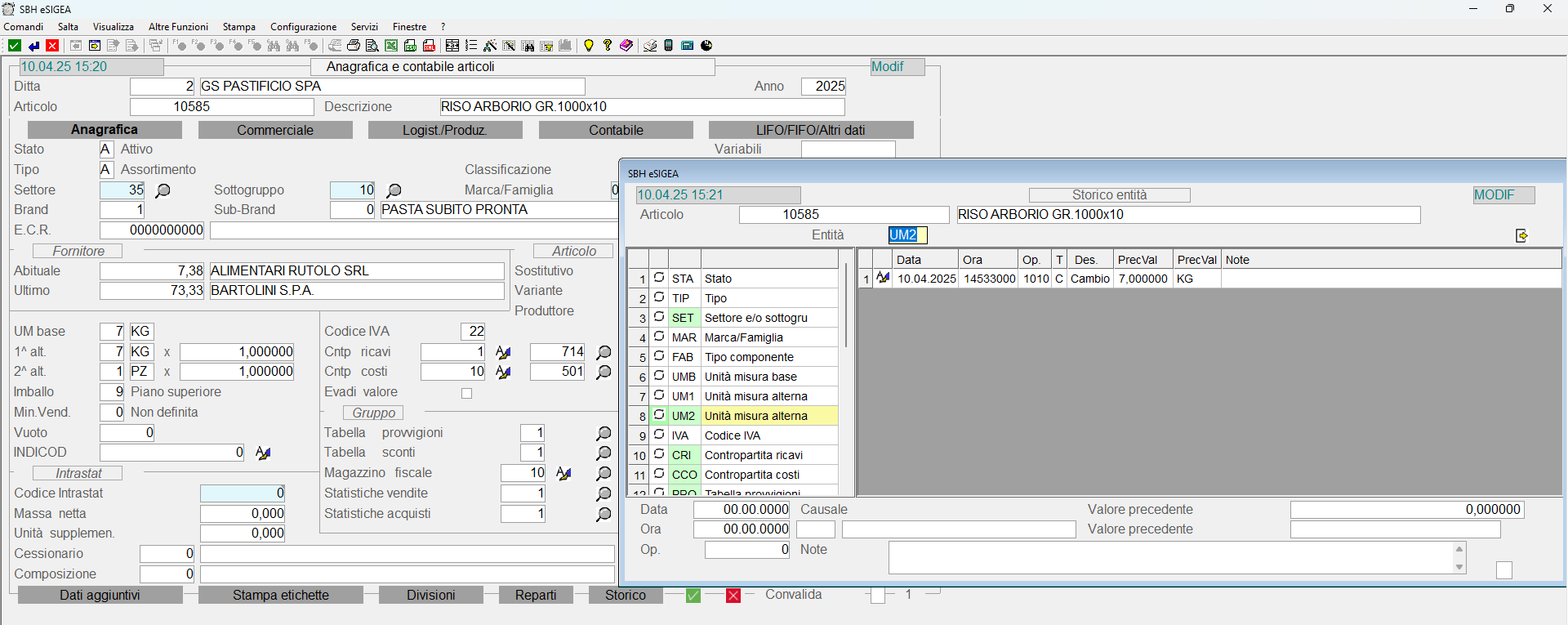Click the red X cancel toolbar icon
This screenshot has width=1568, height=625.
[x=52, y=46]
